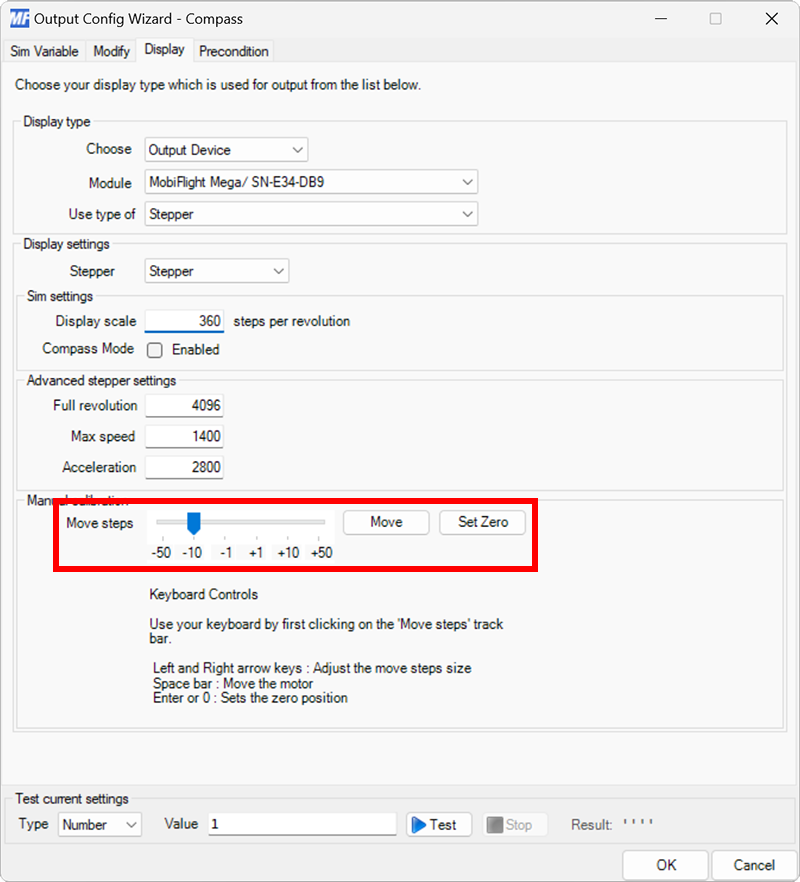This screenshot has height=882, width=800.
Task: Click the Value field showing 1
Action: (300, 824)
